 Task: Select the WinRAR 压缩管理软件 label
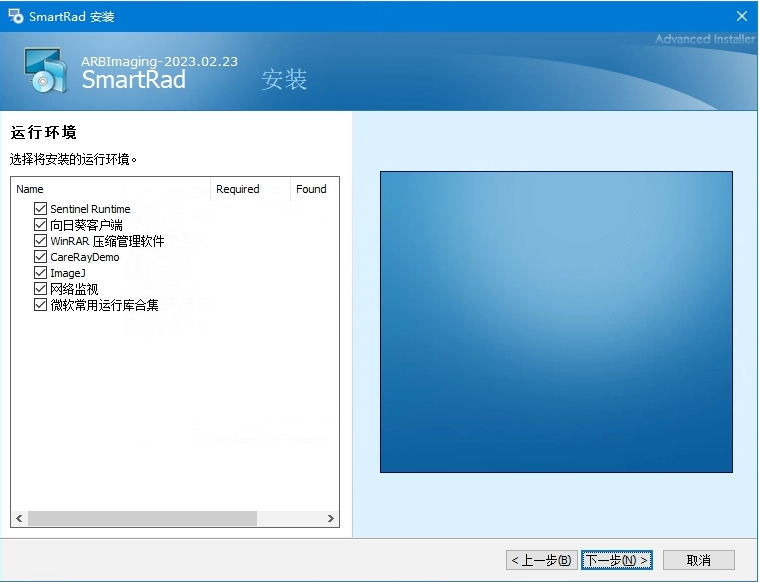(x=107, y=241)
